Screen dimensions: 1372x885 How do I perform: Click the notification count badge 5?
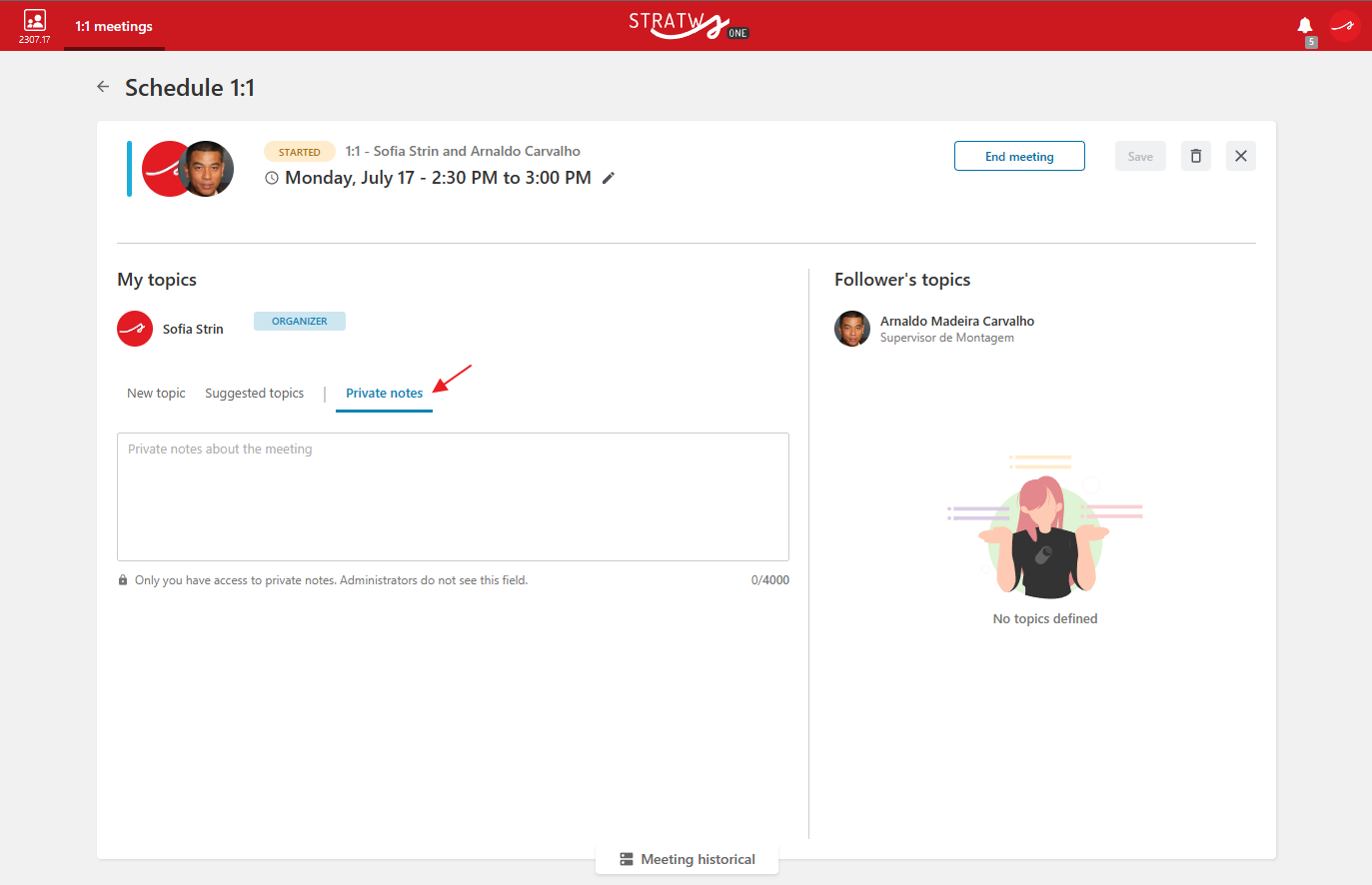coord(1311,42)
